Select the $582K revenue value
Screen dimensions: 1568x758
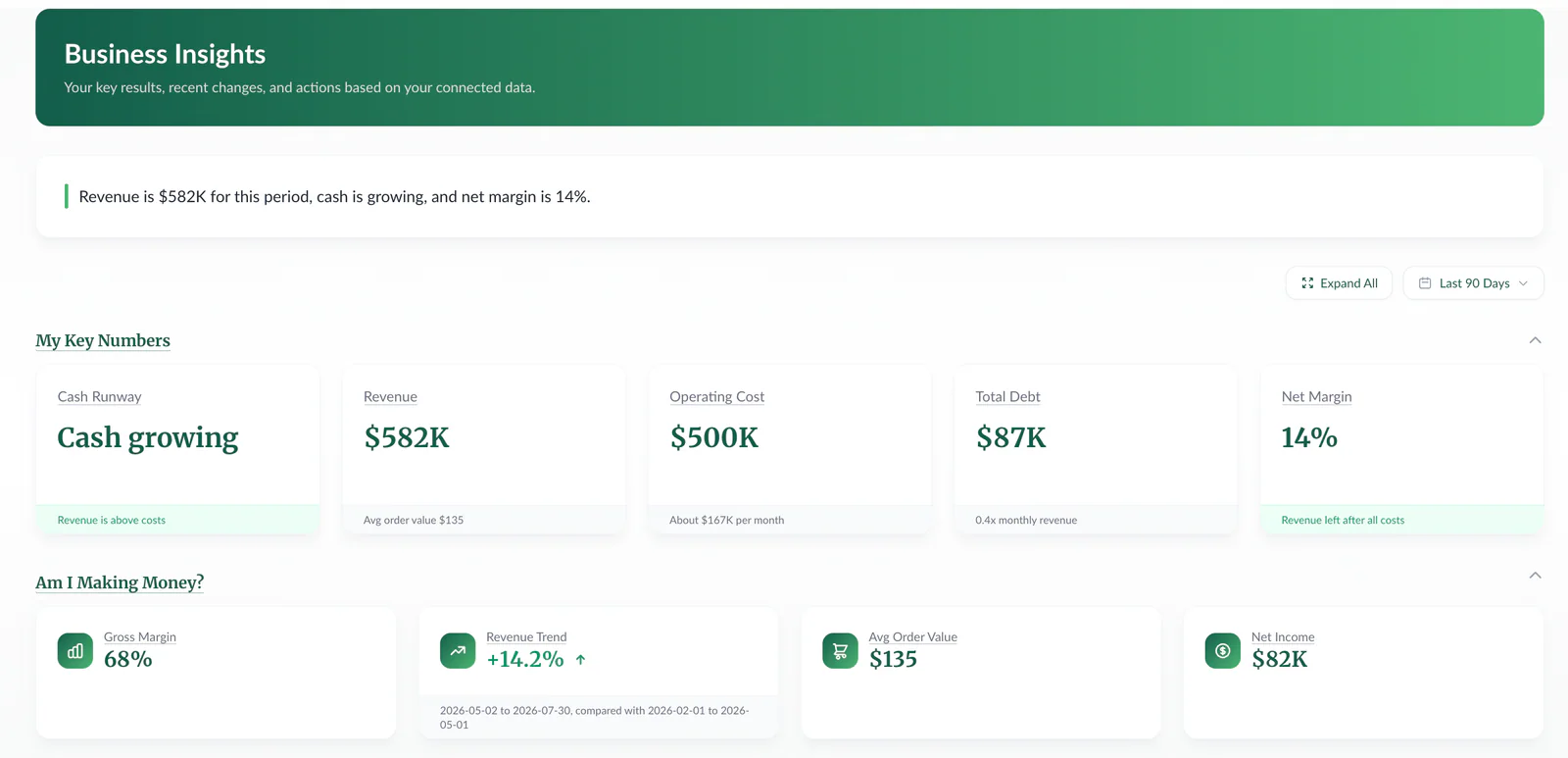(x=407, y=437)
